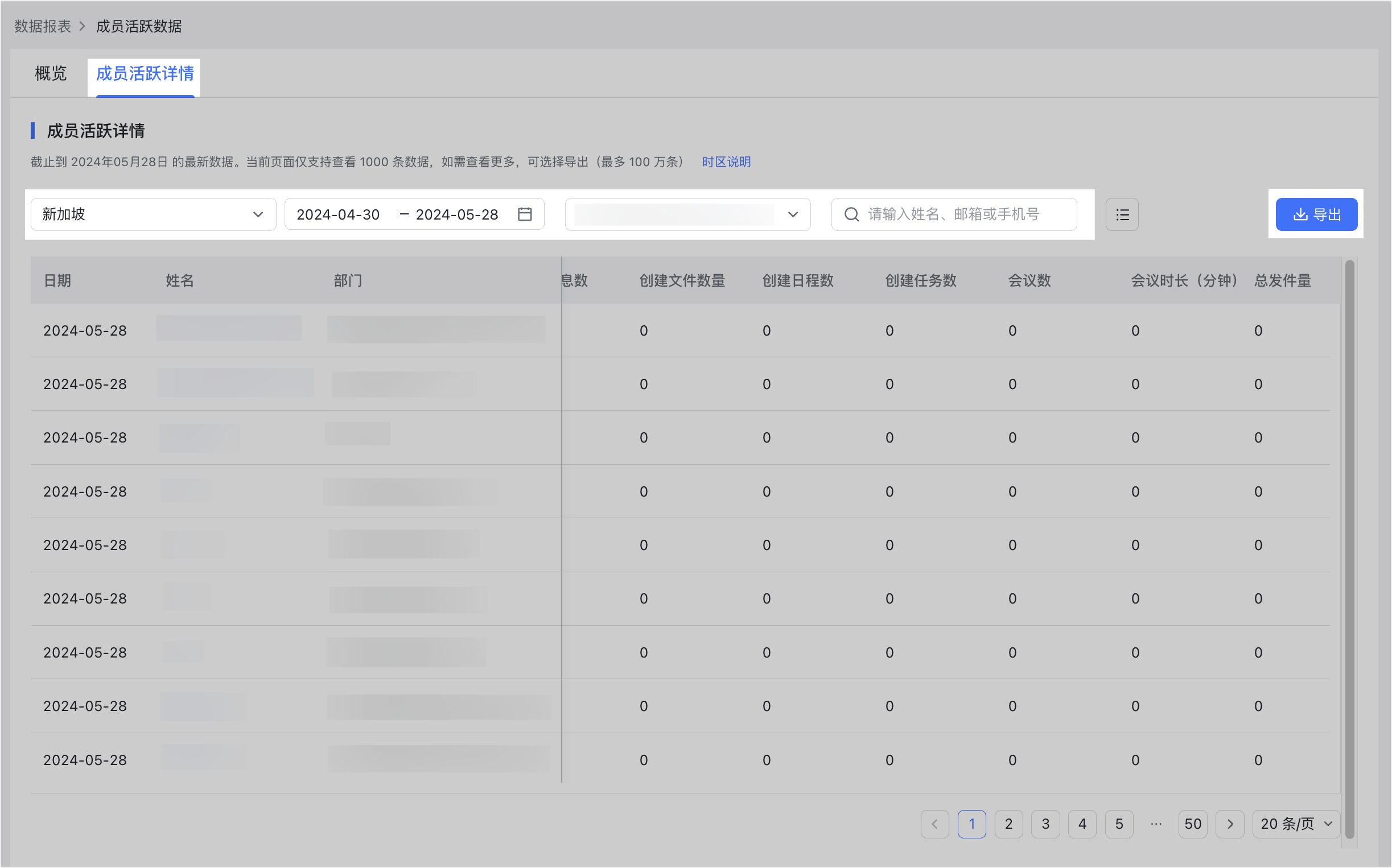Jump to last page 50
Viewport: 1392px width, 868px height.
click(x=1192, y=824)
